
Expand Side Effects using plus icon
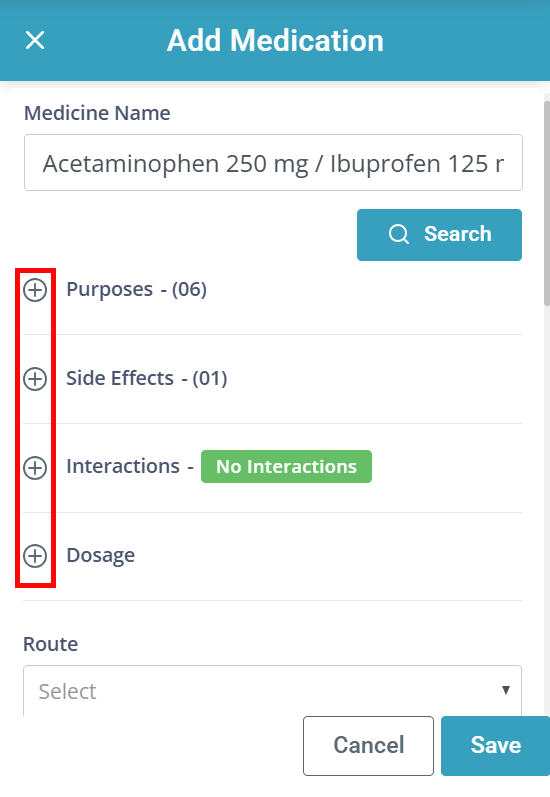(35, 379)
